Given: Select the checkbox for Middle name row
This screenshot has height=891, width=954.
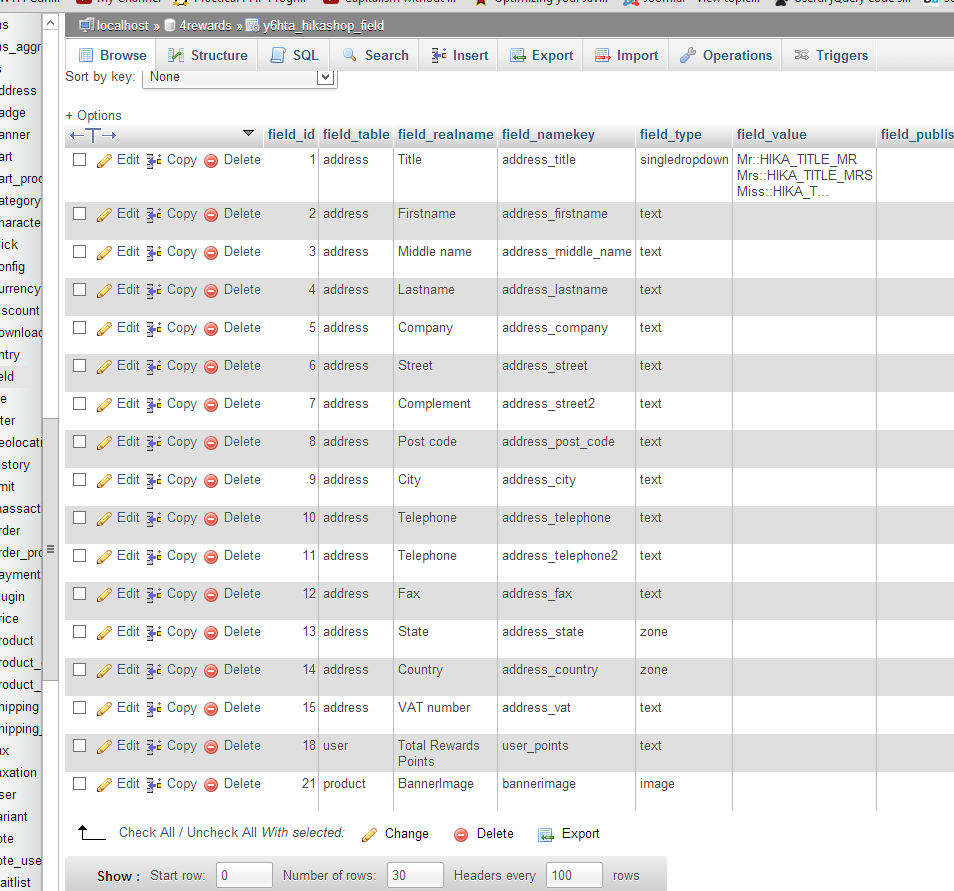Looking at the screenshot, I should 79,251.
